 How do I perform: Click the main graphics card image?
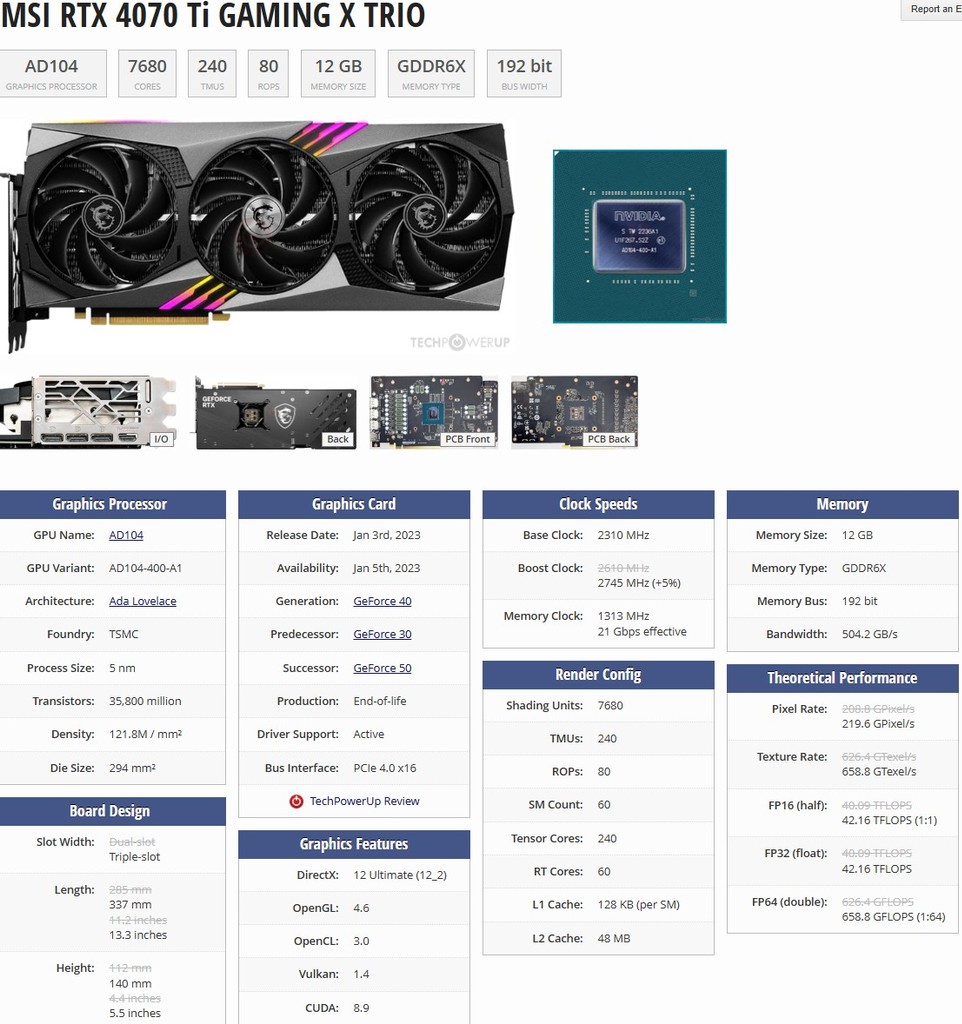coord(257,236)
